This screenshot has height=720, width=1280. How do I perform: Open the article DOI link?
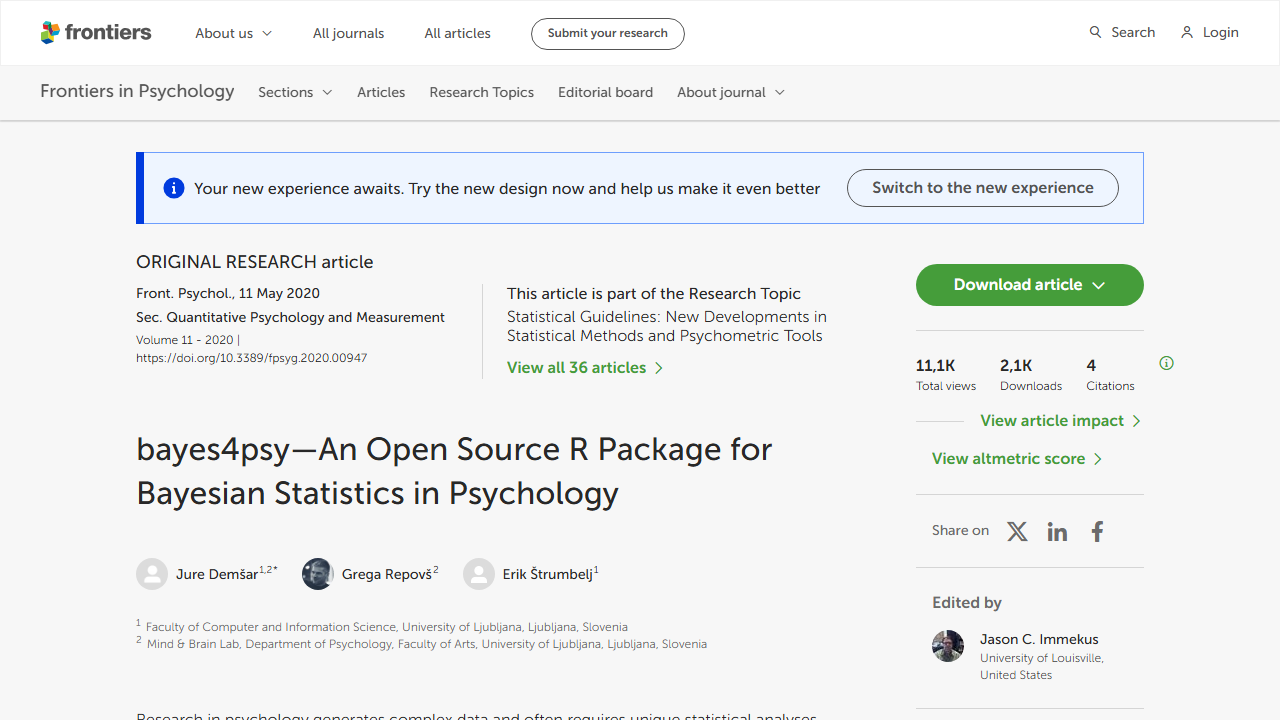coord(252,358)
